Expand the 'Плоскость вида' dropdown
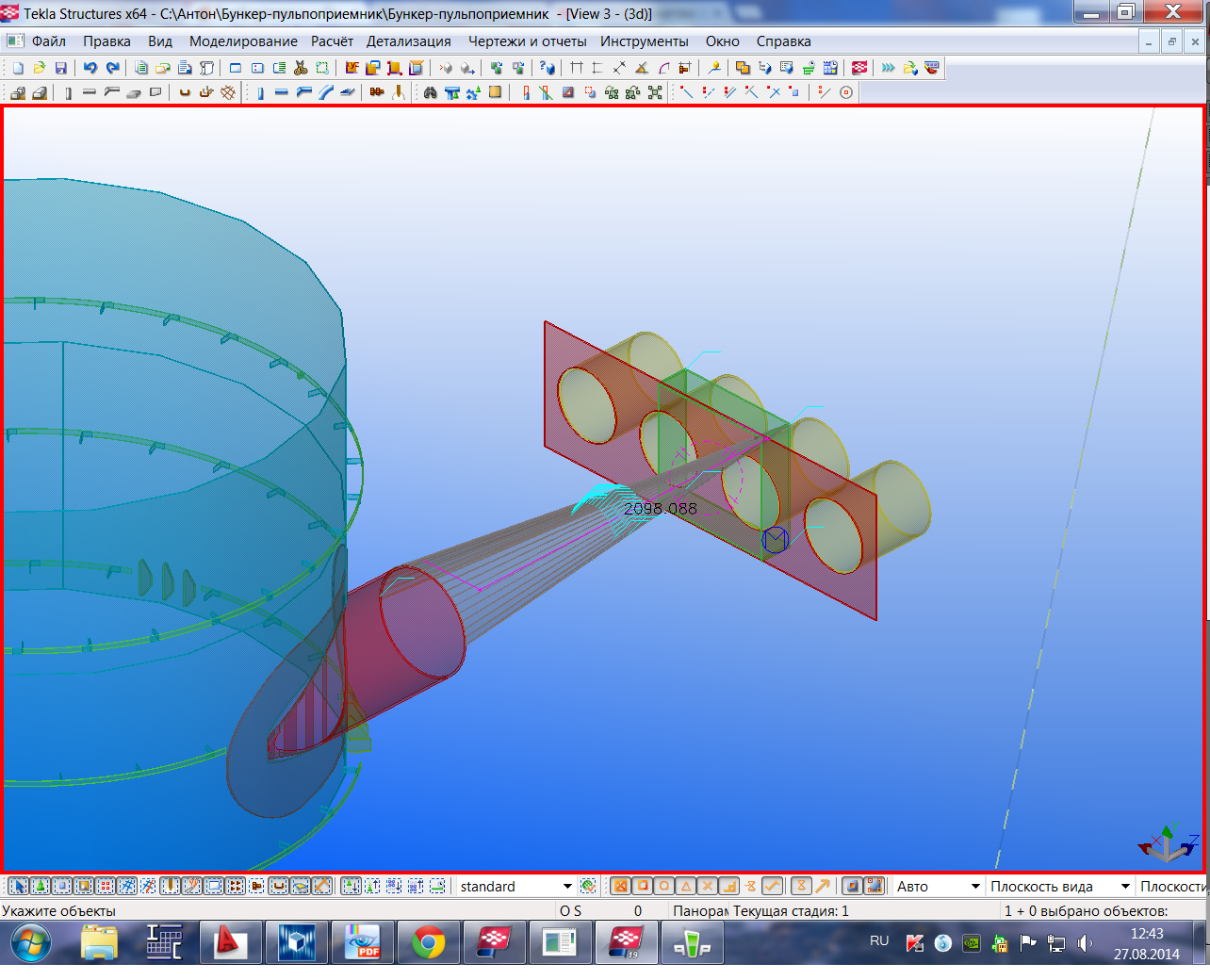 1125,887
